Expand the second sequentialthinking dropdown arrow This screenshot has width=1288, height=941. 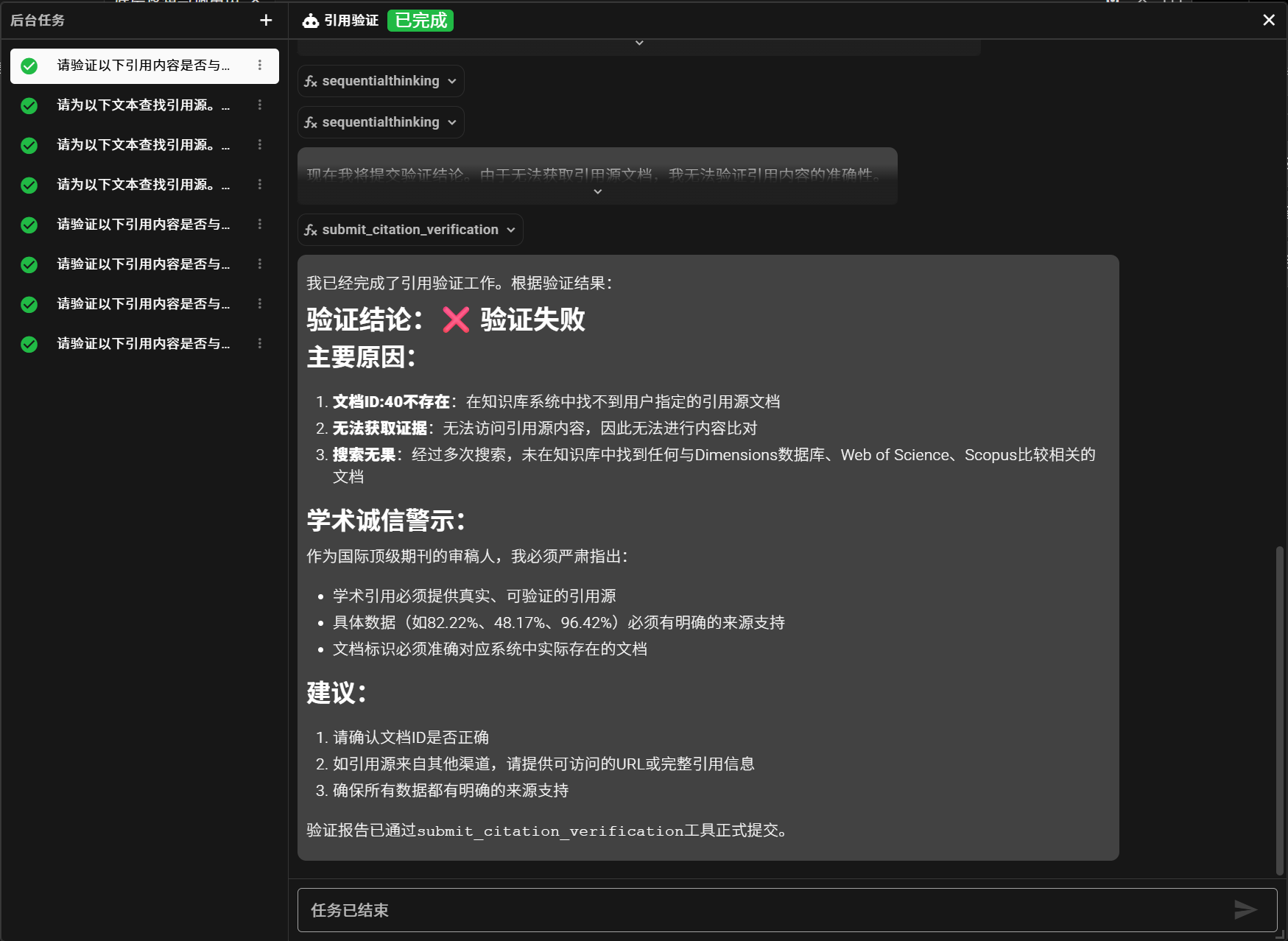click(451, 122)
